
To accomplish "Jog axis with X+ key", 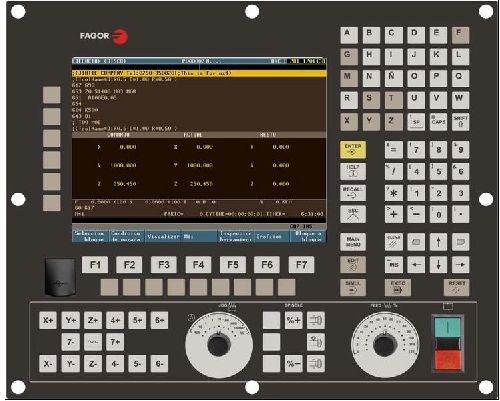I will (48, 320).
